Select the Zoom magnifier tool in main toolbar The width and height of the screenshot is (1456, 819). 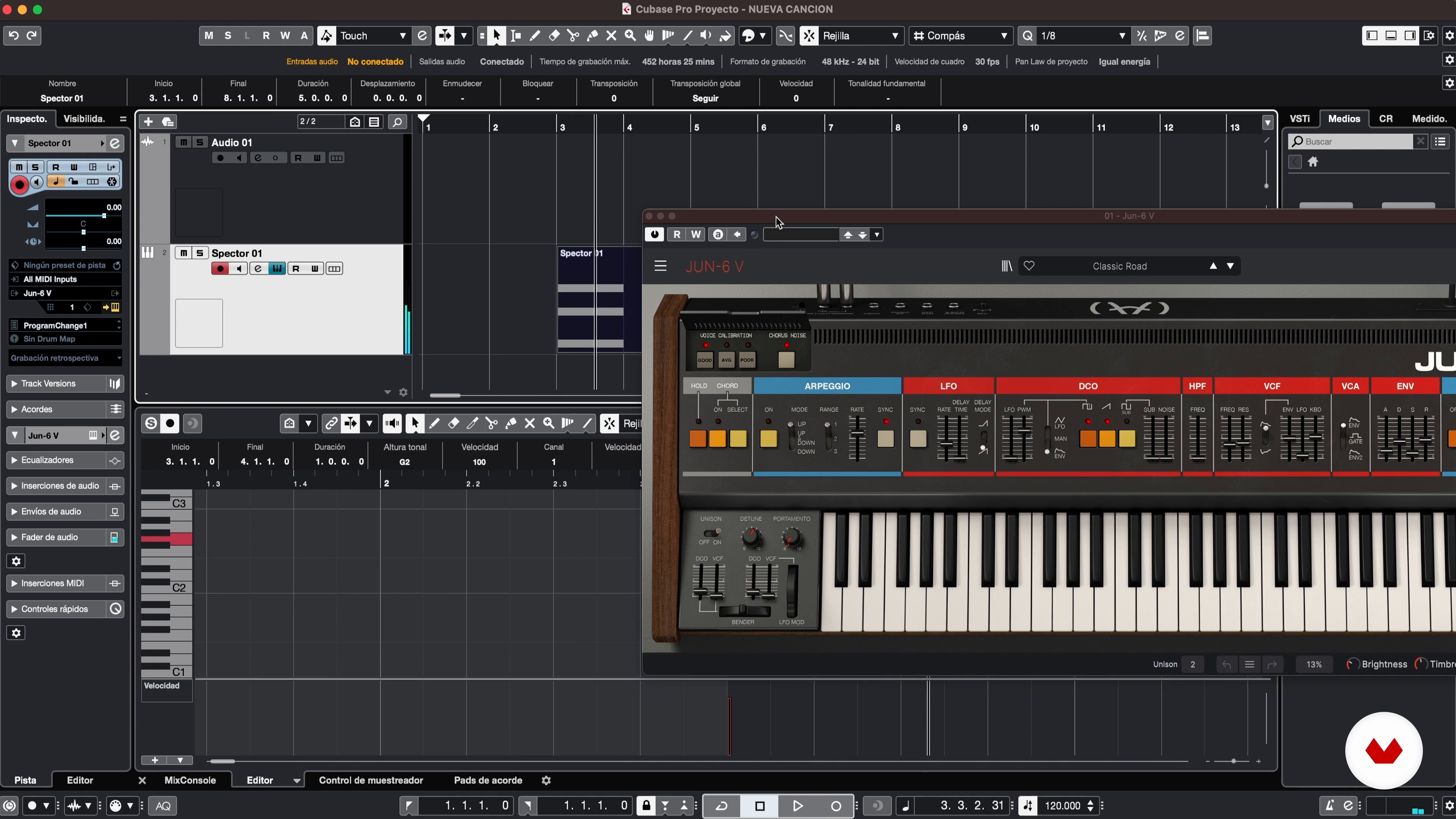(630, 36)
